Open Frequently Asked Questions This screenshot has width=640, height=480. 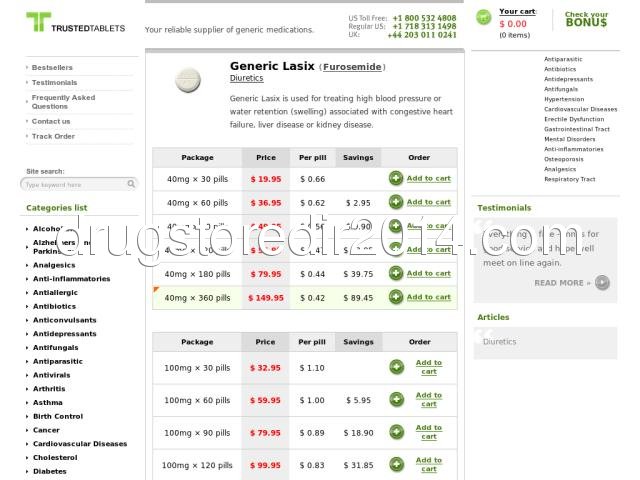tap(63, 102)
